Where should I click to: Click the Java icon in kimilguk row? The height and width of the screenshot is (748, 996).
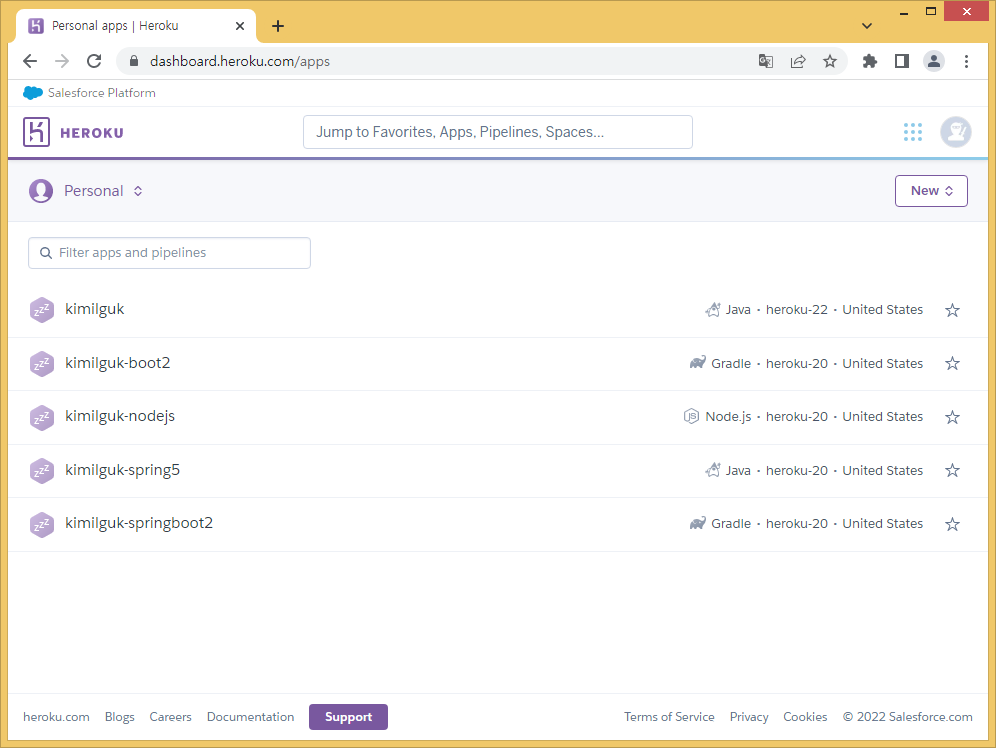[x=713, y=309]
